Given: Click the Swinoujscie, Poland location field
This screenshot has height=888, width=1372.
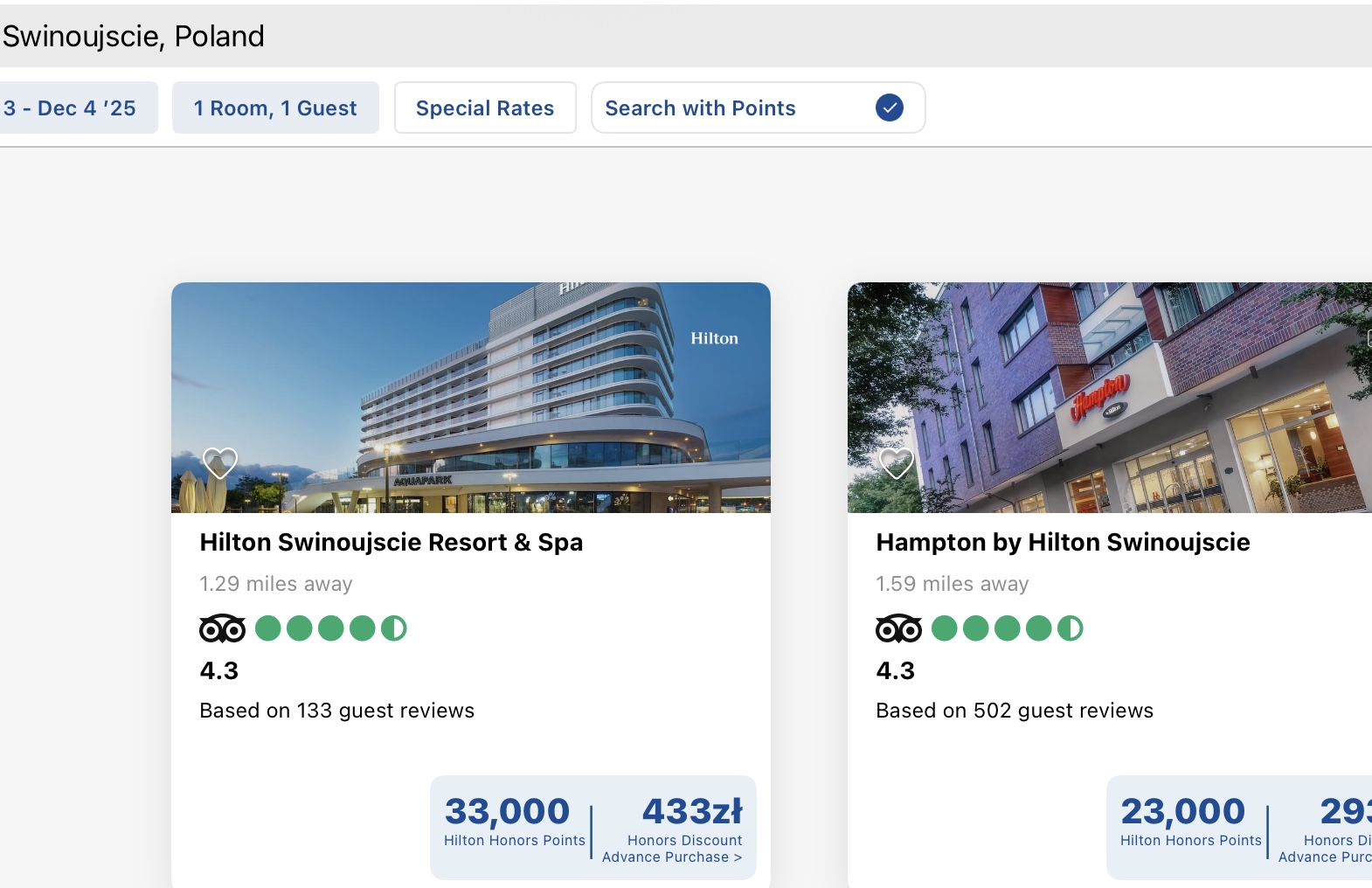Looking at the screenshot, I should coord(686,36).
